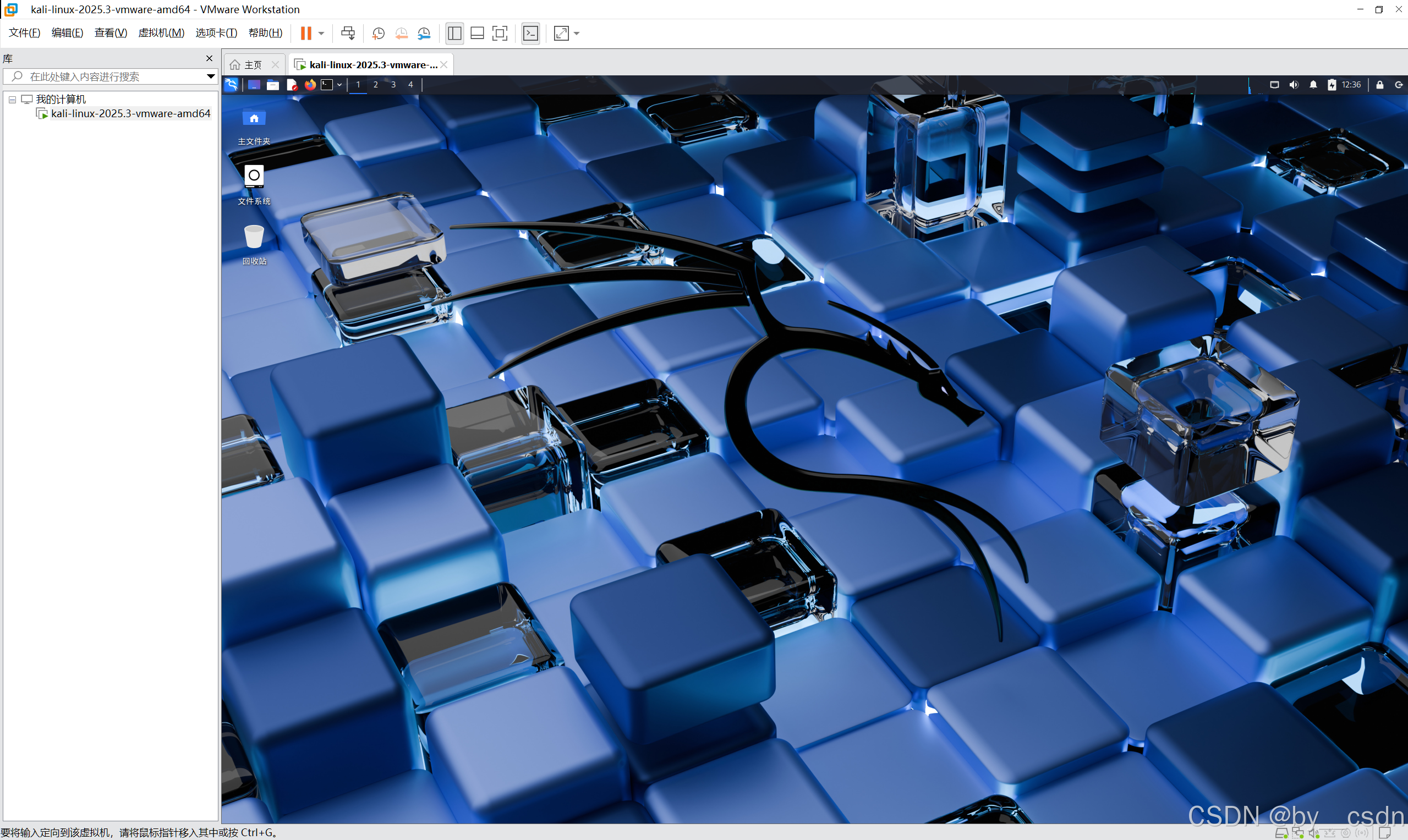Switch to Kali workspace 3

click(x=393, y=85)
